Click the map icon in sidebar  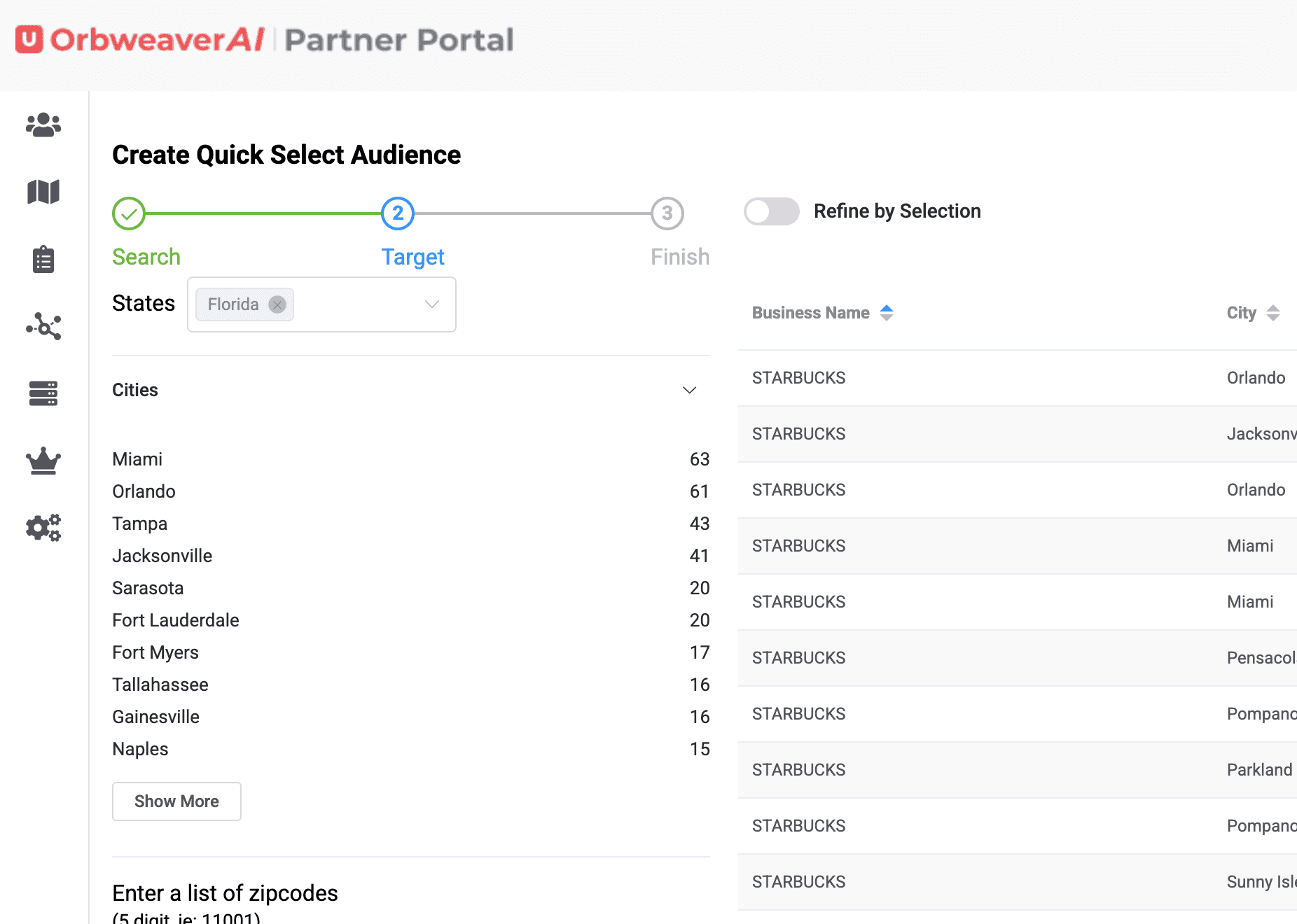point(43,192)
